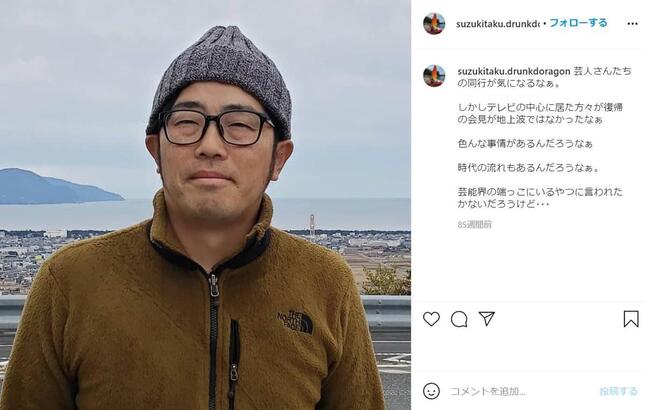The width and height of the screenshot is (645, 410).
Task: Open the suzukitaku.drunkdoragon username in the caption
Action: point(514,72)
